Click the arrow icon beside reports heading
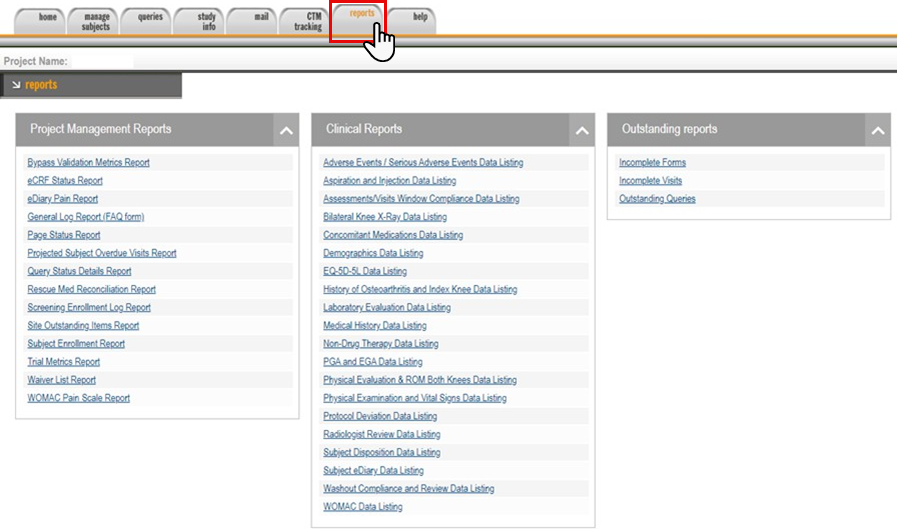This screenshot has width=897, height=529. pos(16,85)
